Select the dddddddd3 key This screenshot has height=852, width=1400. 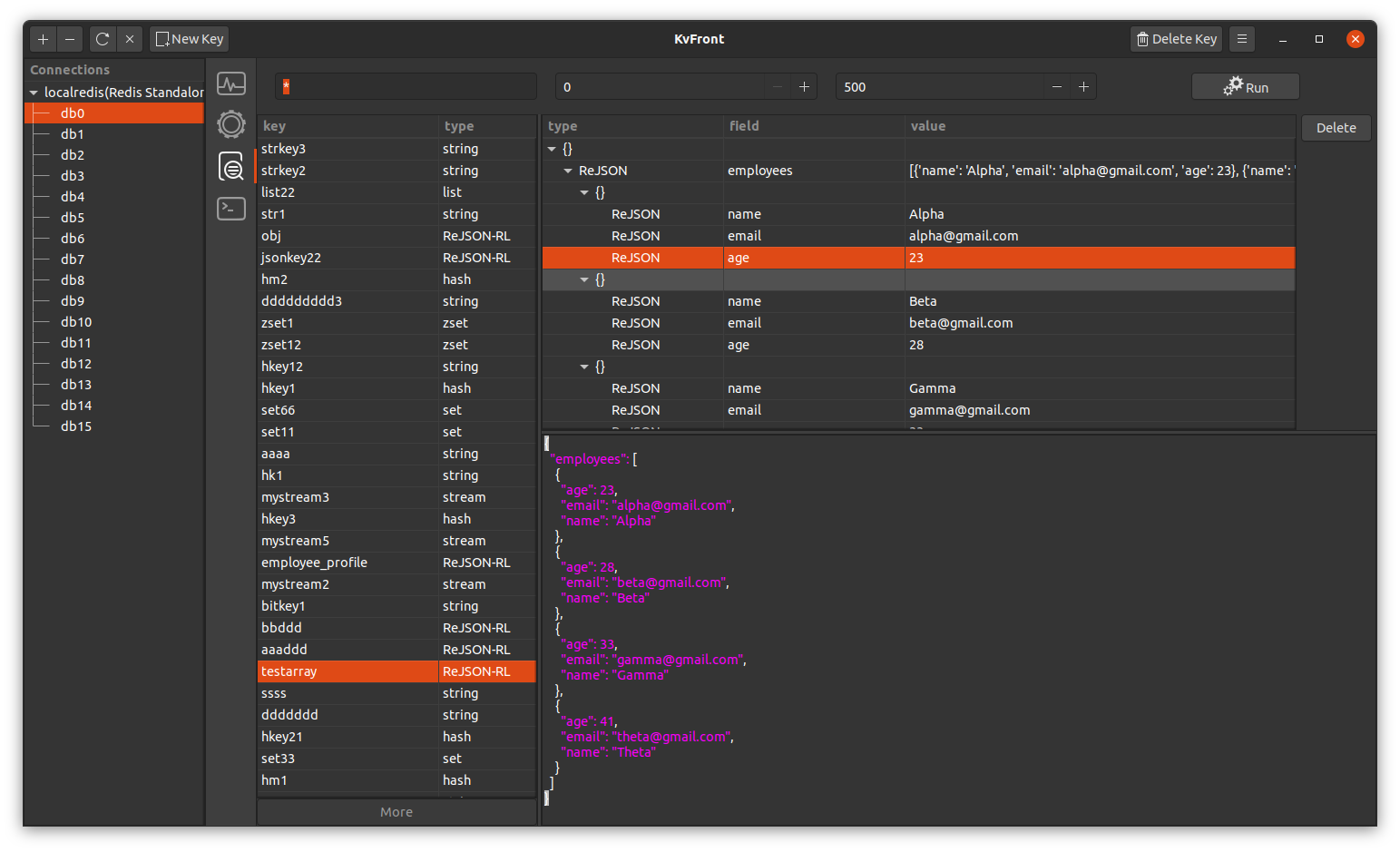click(397, 301)
